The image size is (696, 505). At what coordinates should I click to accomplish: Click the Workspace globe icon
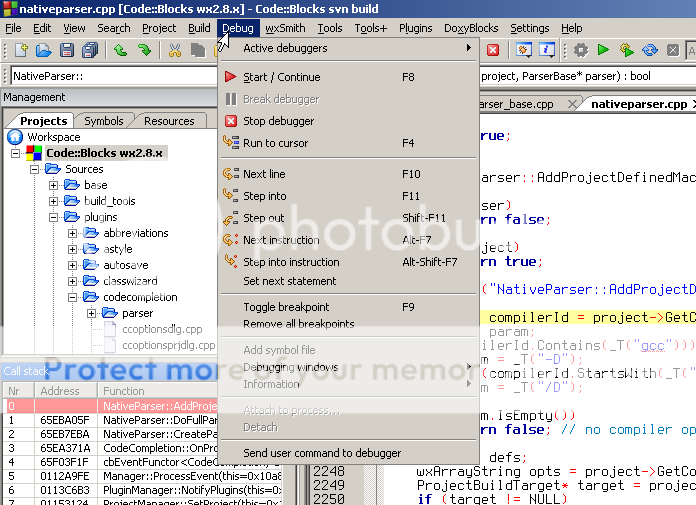[15, 137]
